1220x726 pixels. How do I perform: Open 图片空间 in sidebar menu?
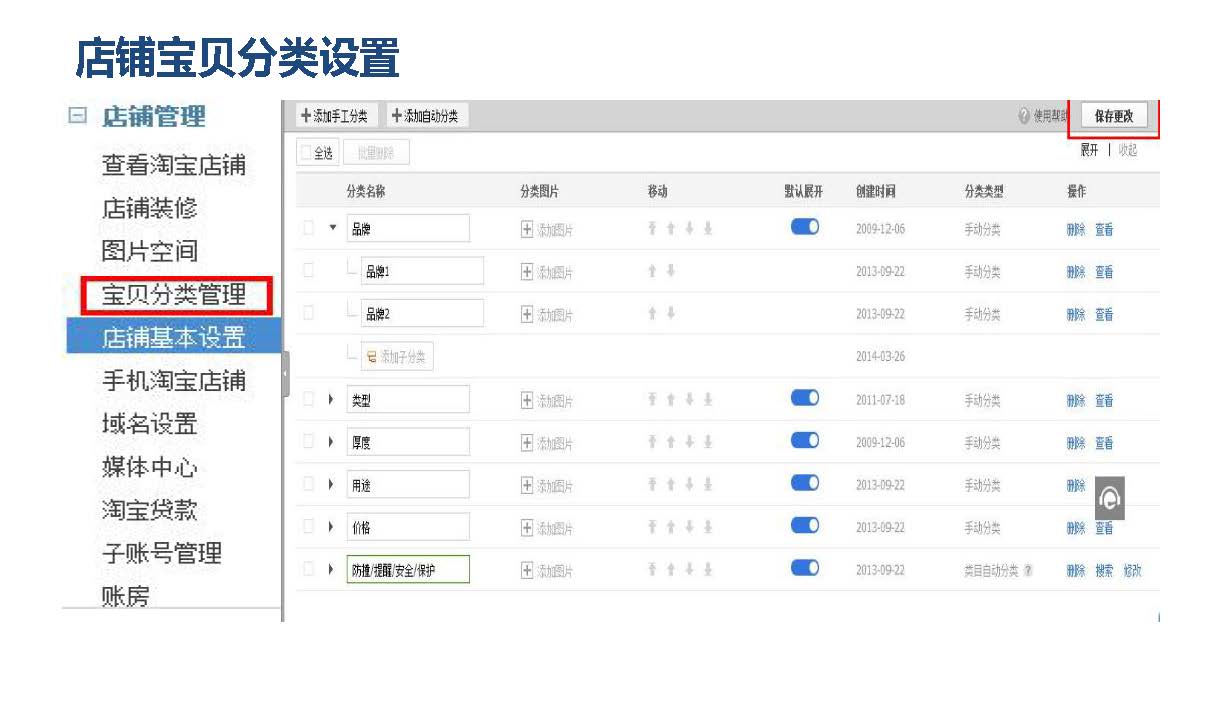[150, 251]
